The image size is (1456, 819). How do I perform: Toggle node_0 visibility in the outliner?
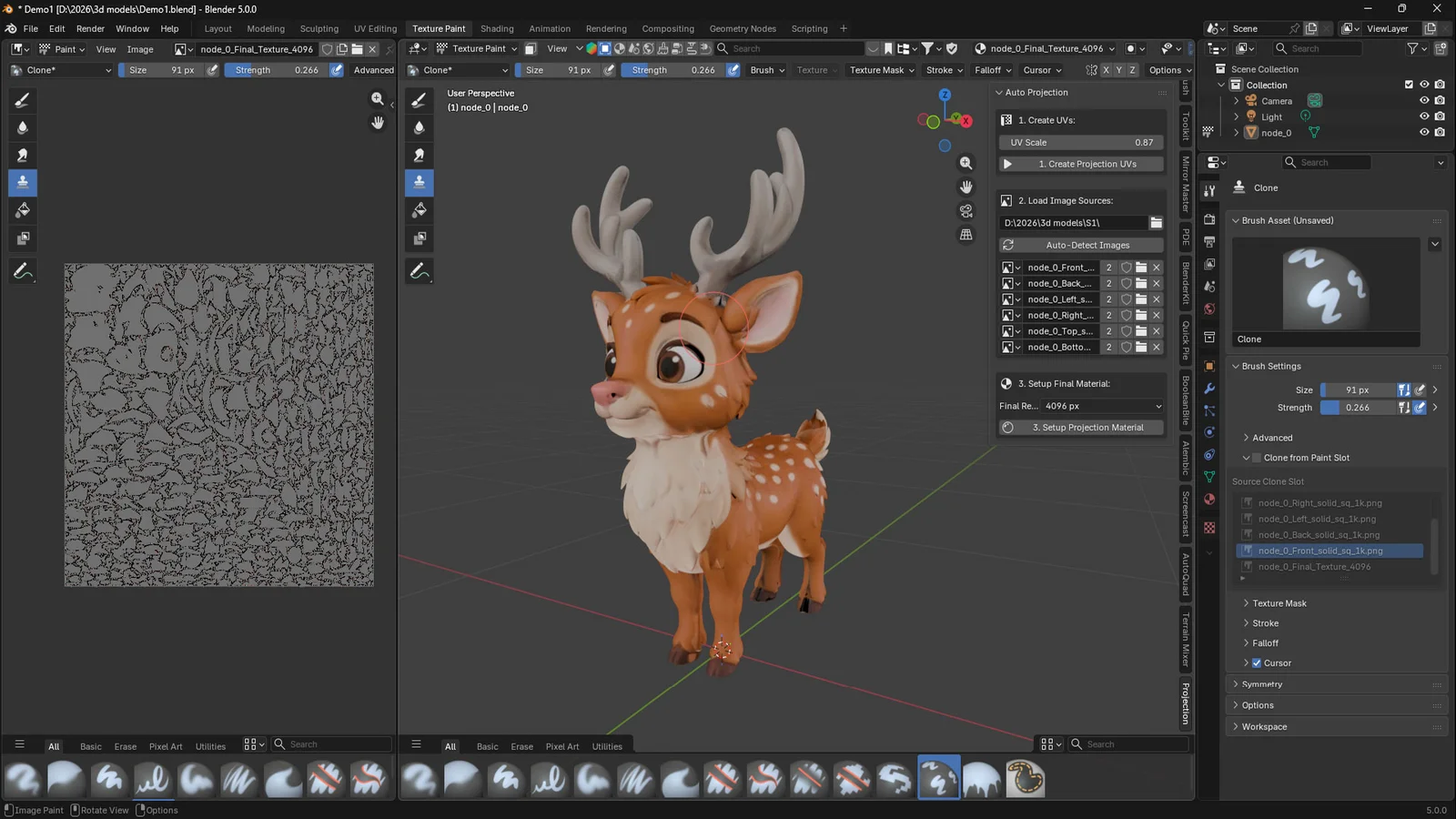point(1424,132)
